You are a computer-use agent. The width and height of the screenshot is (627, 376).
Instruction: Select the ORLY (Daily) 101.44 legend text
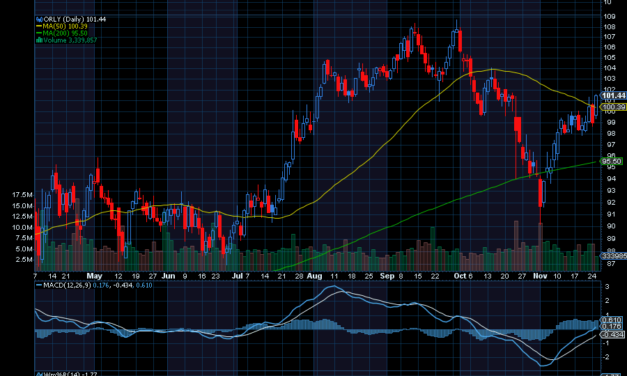(x=75, y=19)
